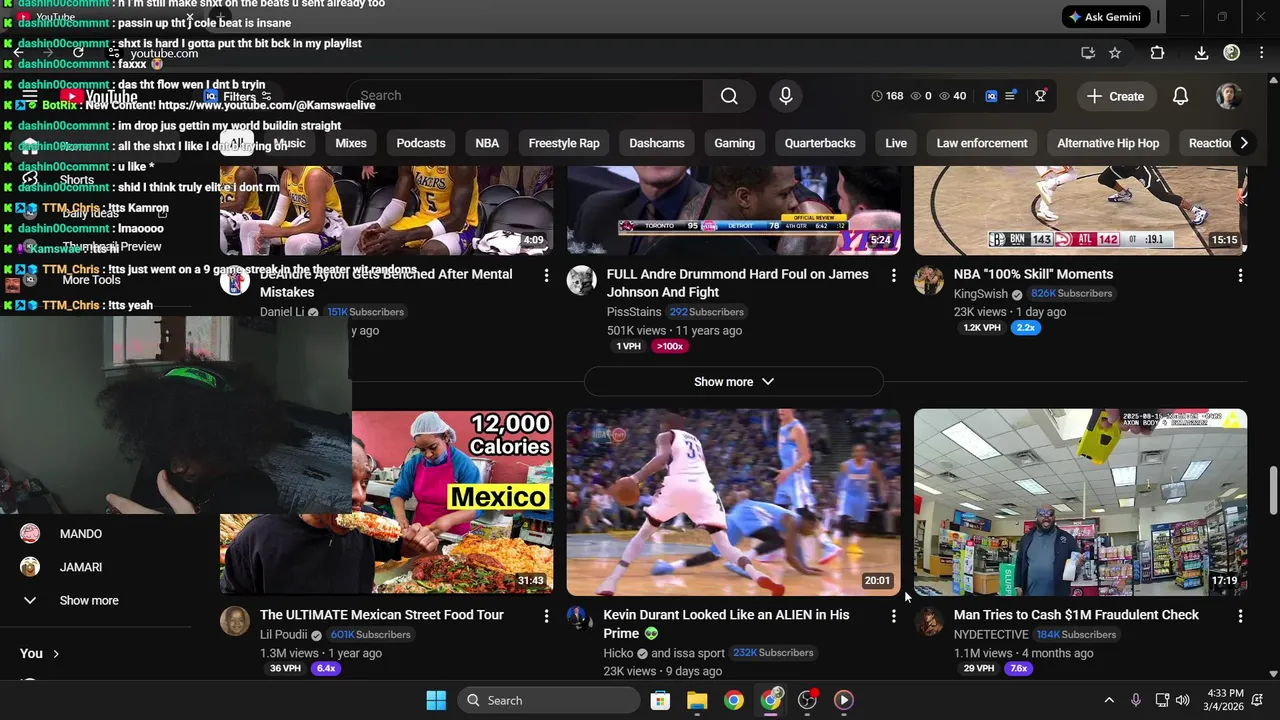Click the Create button
Screen dimensions: 1280x720
[x=1115, y=96]
